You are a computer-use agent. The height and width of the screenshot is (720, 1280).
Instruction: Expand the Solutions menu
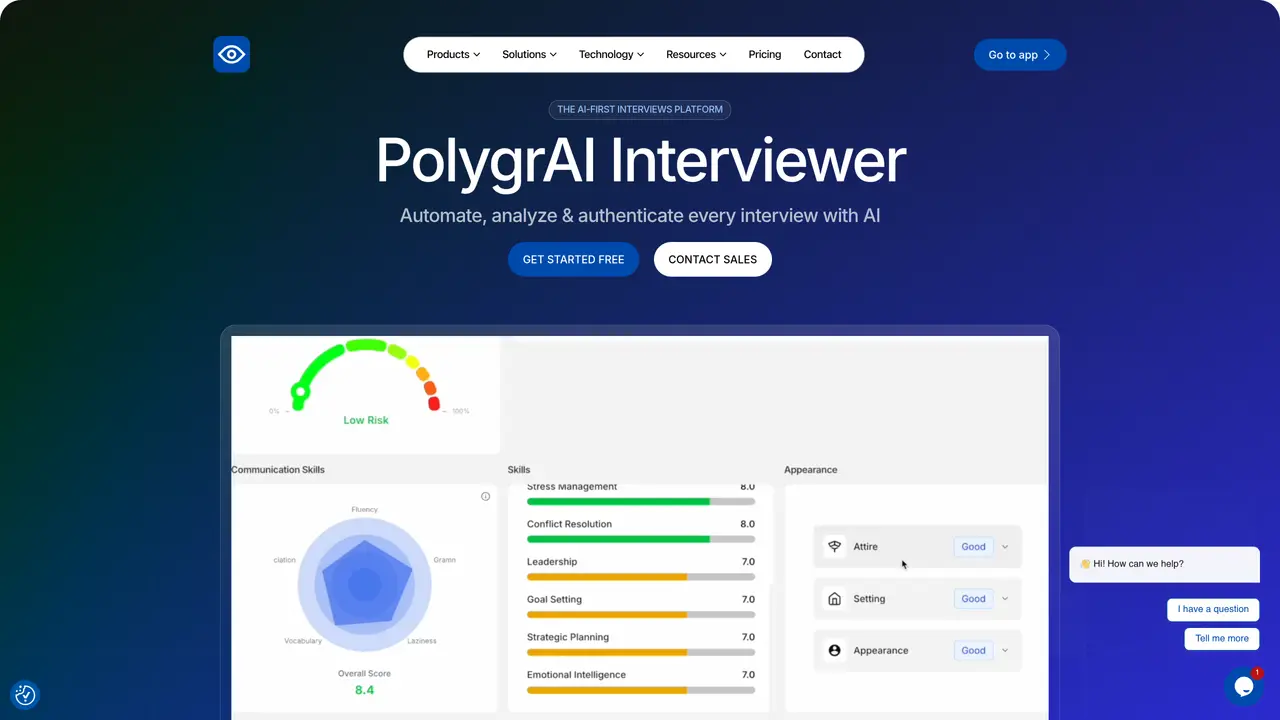click(529, 54)
